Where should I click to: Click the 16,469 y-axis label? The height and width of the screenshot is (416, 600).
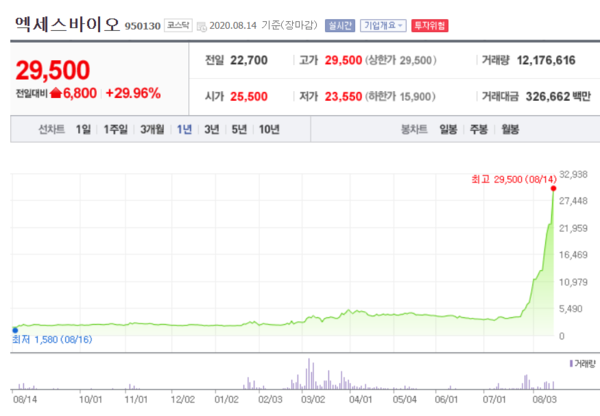573,254
